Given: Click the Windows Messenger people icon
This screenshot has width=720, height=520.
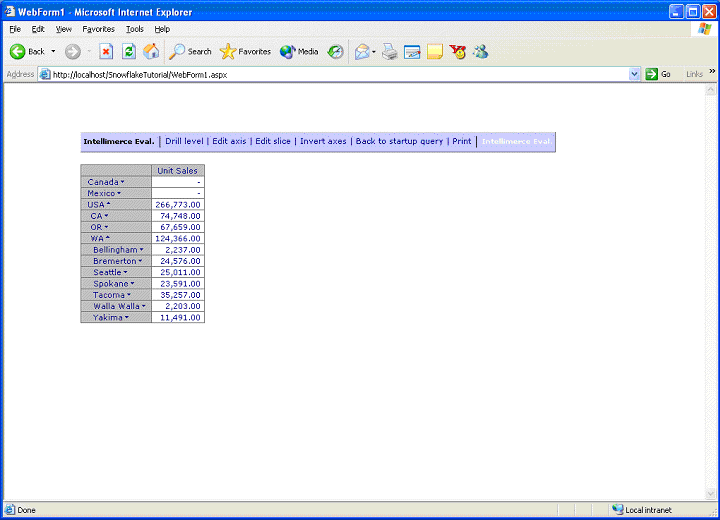Looking at the screenshot, I should [480, 51].
